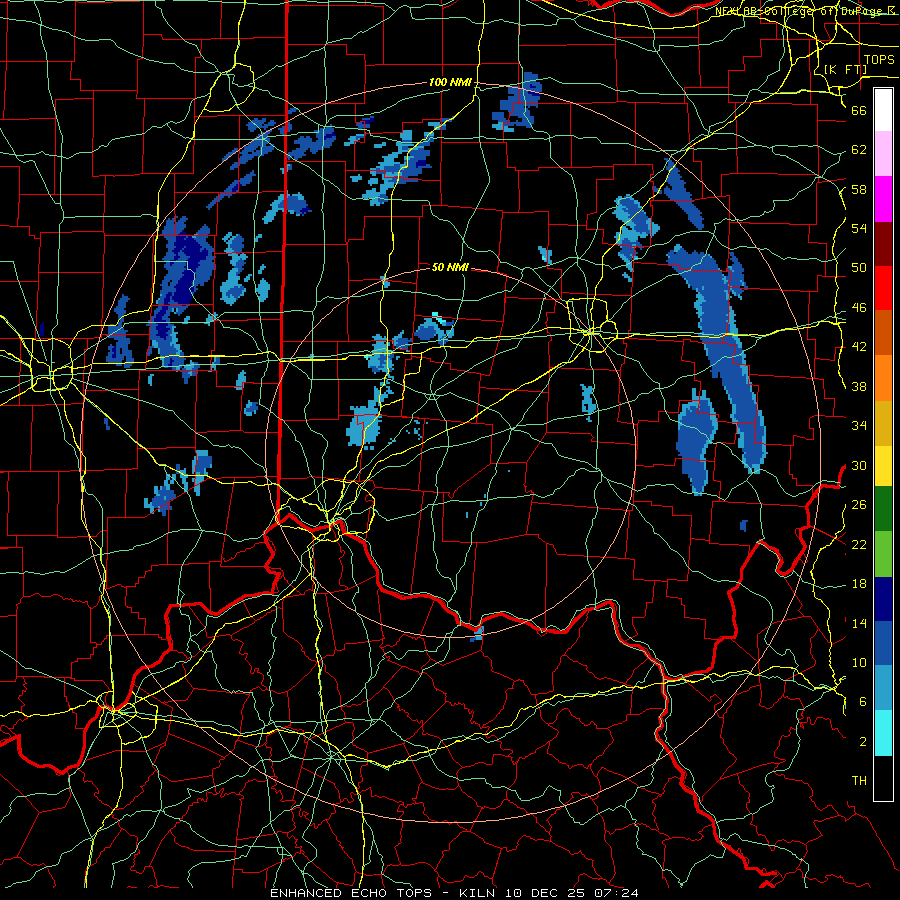Image resolution: width=900 pixels, height=900 pixels.
Task: Click the '07:24' timestamp in the caption
Action: [x=617, y=893]
